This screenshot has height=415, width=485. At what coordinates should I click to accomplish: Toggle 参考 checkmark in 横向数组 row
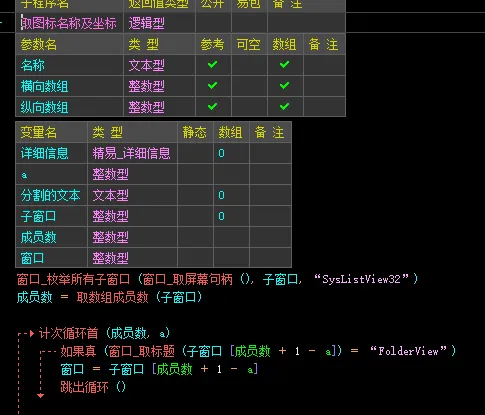212,86
